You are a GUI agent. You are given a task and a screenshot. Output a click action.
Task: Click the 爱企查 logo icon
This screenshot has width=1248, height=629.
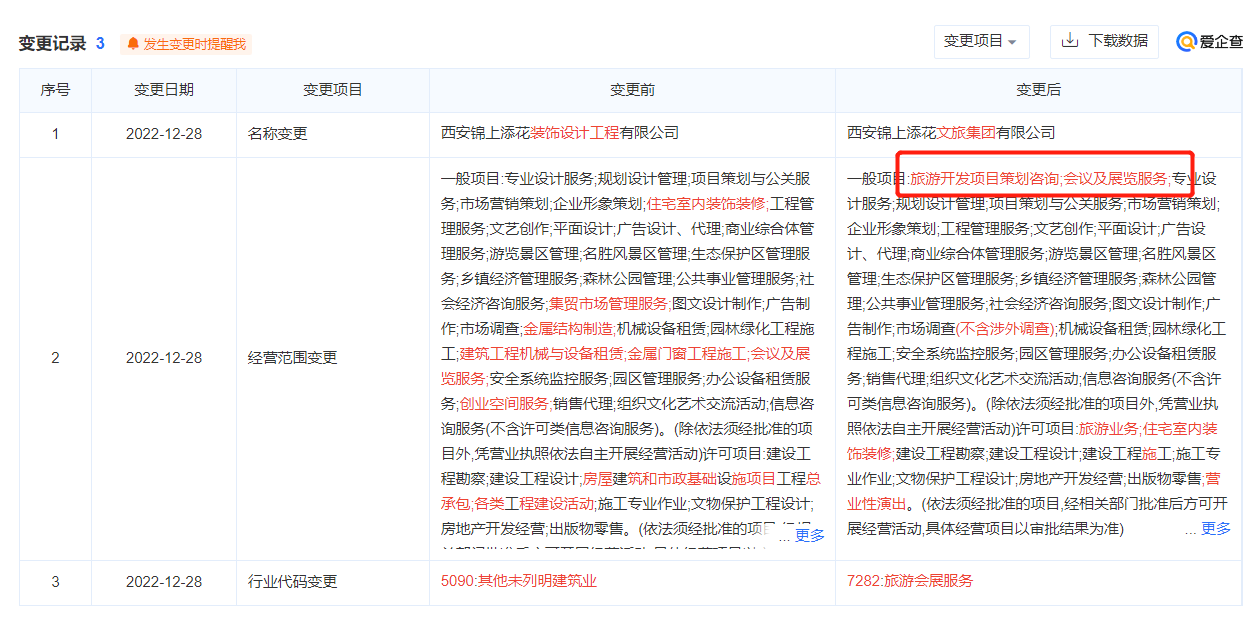1186,42
